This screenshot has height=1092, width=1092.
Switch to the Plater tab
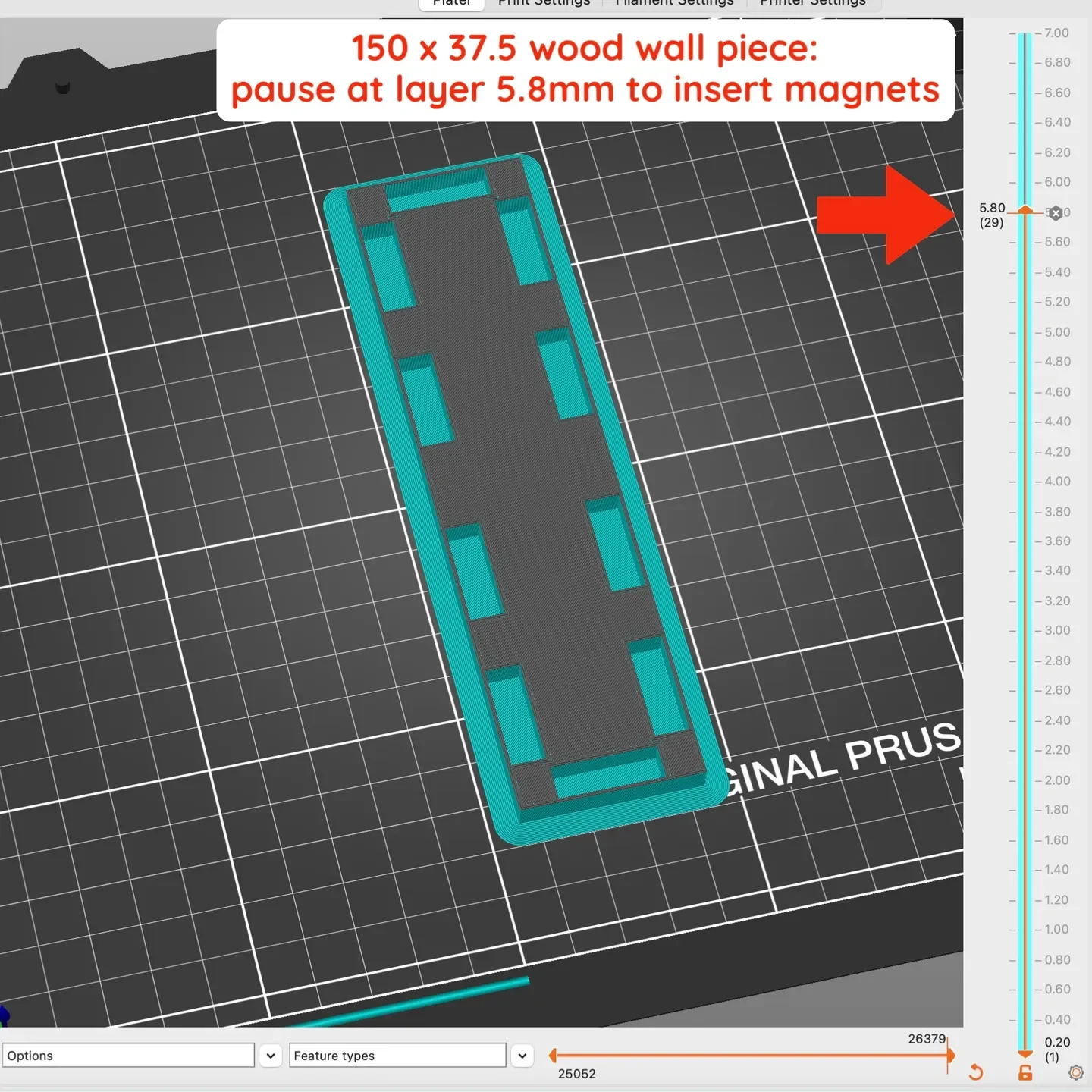[452, 3]
